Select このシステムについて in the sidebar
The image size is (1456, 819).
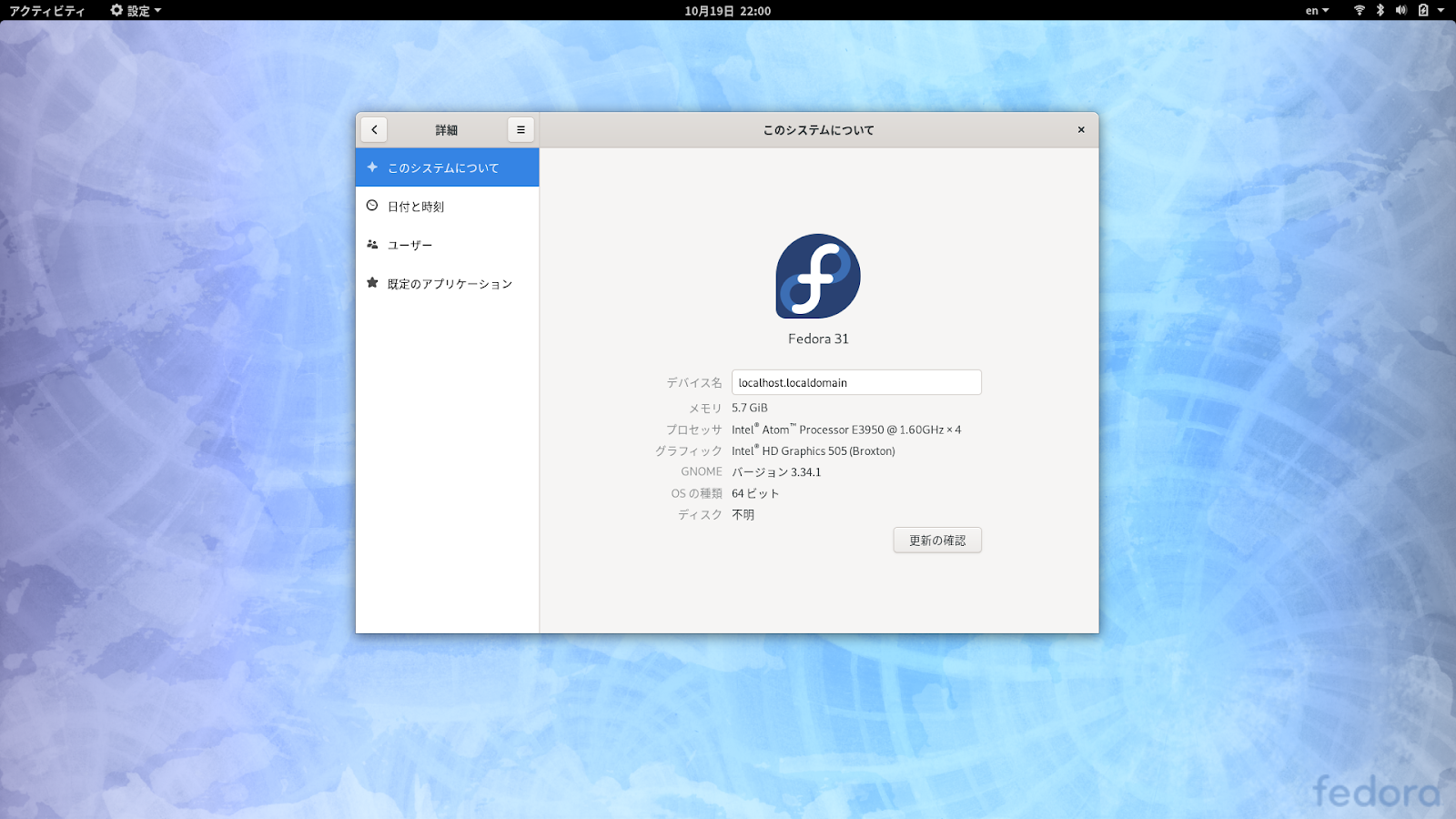tap(447, 167)
